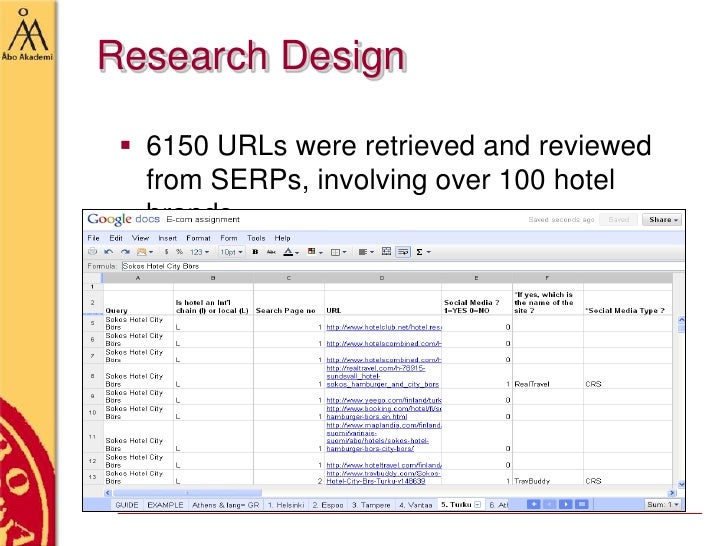Open the Form menu
This screenshot has width=728, height=546.
(228, 238)
